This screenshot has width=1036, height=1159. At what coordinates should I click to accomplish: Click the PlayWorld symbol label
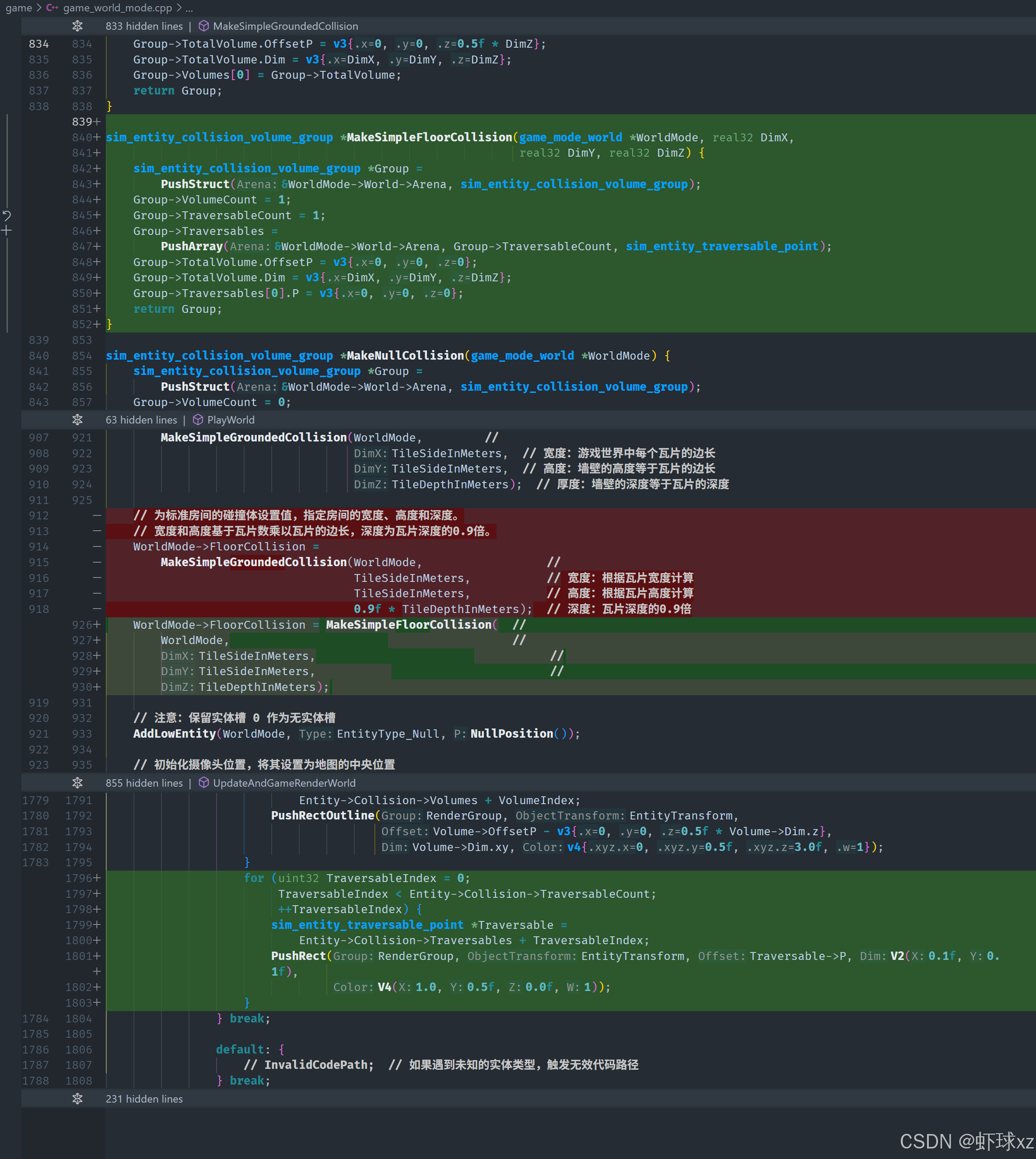[231, 420]
